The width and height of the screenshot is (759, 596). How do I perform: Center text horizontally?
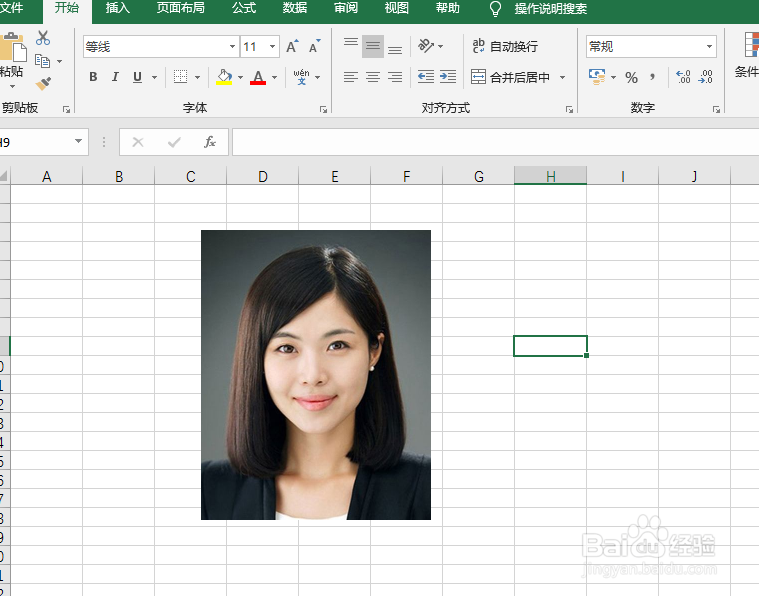tap(373, 77)
